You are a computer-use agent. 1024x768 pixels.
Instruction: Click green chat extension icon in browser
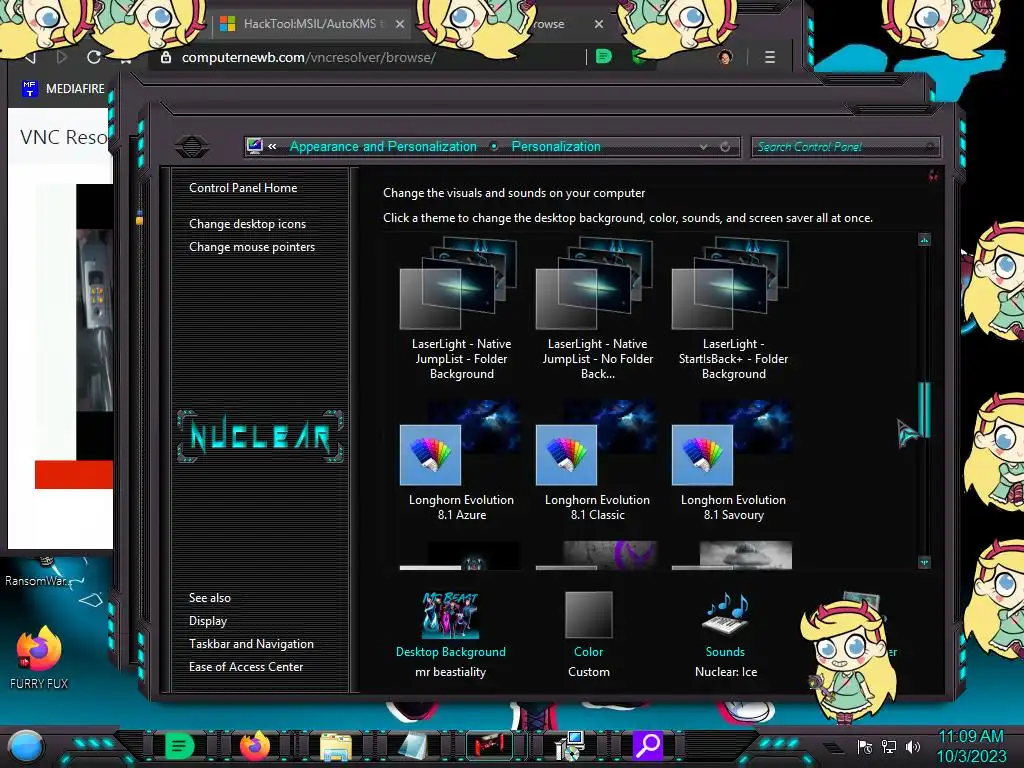click(x=604, y=57)
